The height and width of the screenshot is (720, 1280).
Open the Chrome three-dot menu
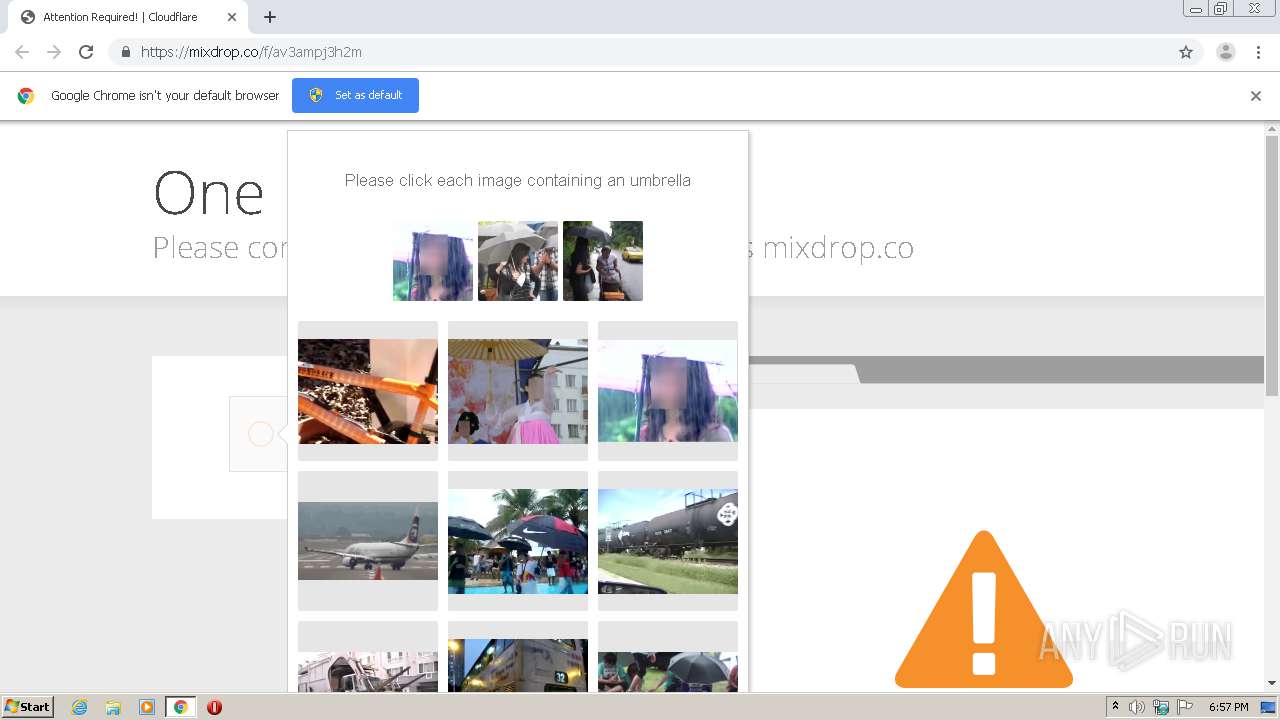[1258, 52]
